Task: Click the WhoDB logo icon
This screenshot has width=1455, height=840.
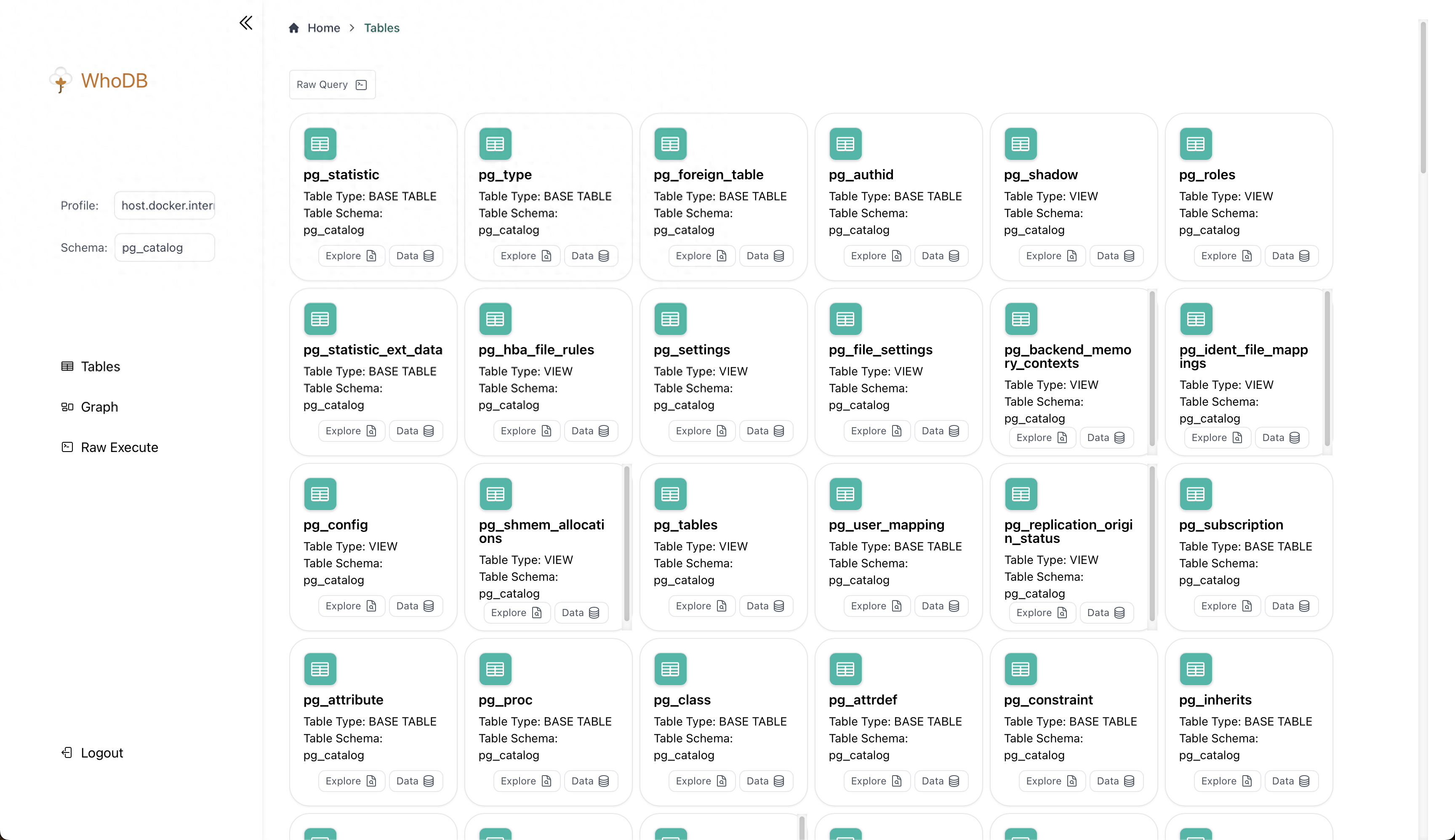Action: [x=61, y=80]
